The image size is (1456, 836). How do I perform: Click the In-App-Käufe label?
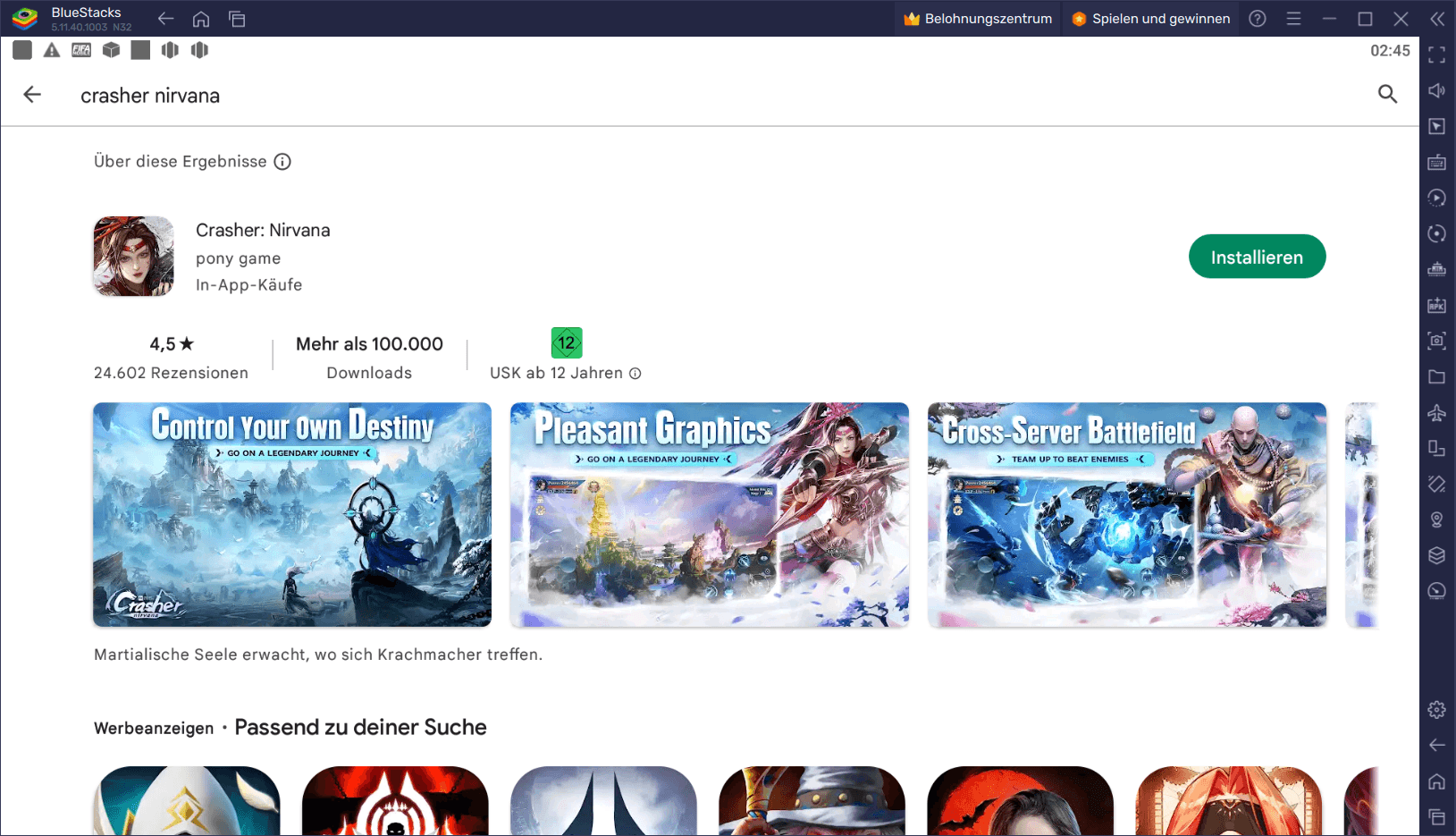[249, 285]
